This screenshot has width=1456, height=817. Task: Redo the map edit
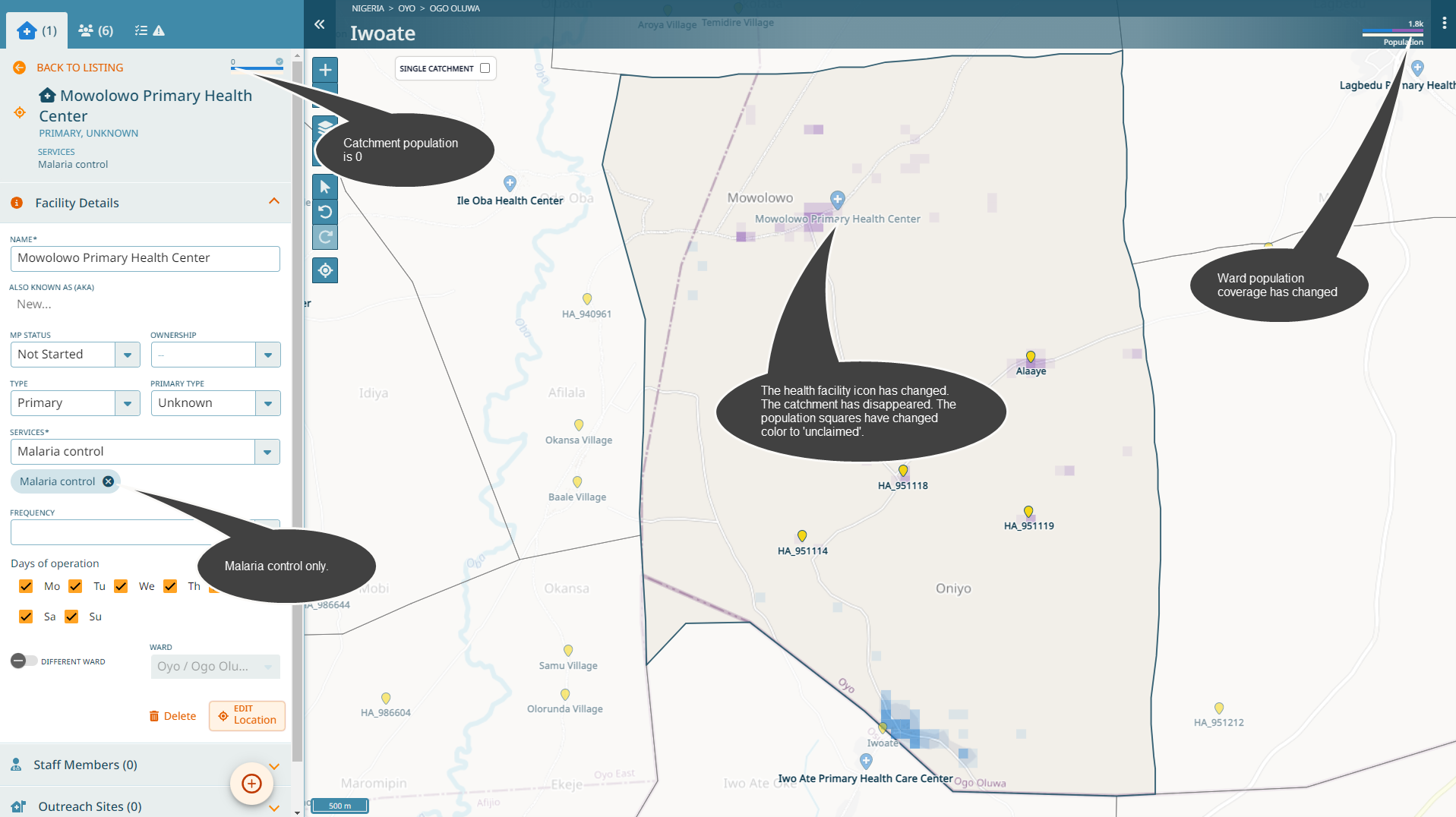coord(325,237)
